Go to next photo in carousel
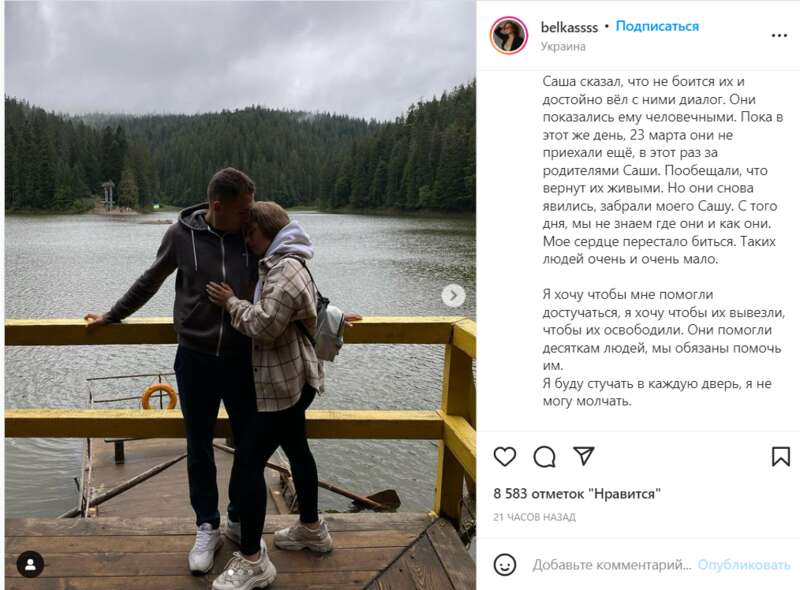 tap(453, 296)
